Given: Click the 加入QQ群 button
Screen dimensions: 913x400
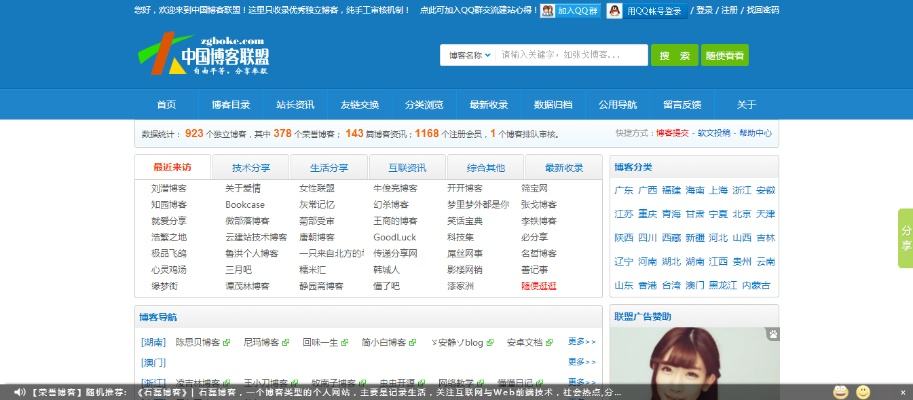Looking at the screenshot, I should (x=570, y=10).
